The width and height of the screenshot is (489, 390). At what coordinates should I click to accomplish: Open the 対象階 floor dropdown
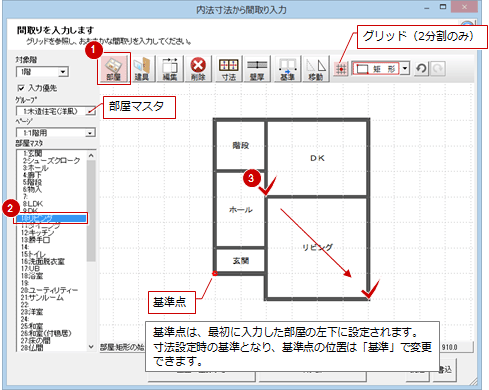click(x=42, y=72)
